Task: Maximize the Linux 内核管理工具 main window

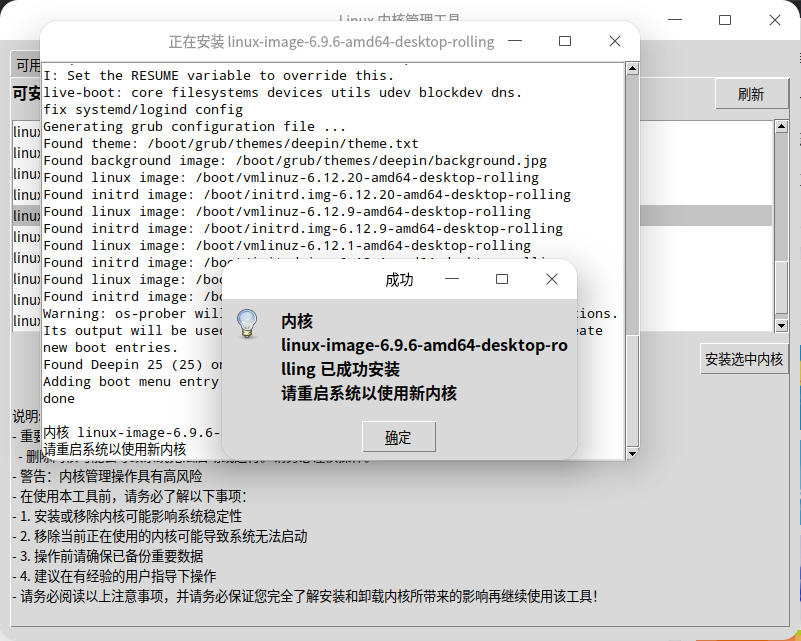Action: [x=725, y=20]
